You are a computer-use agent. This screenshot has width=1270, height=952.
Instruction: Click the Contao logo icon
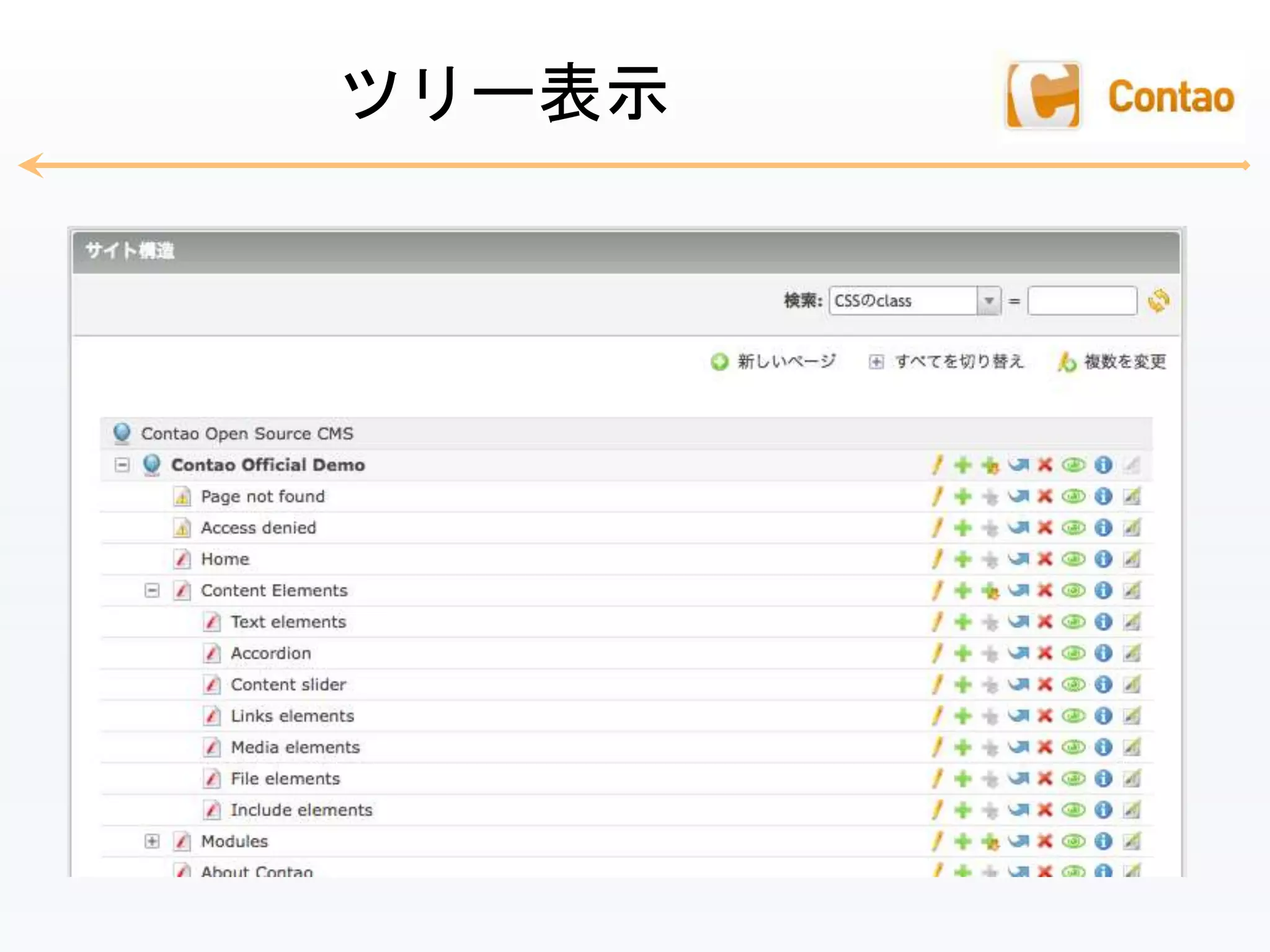pos(1043,96)
